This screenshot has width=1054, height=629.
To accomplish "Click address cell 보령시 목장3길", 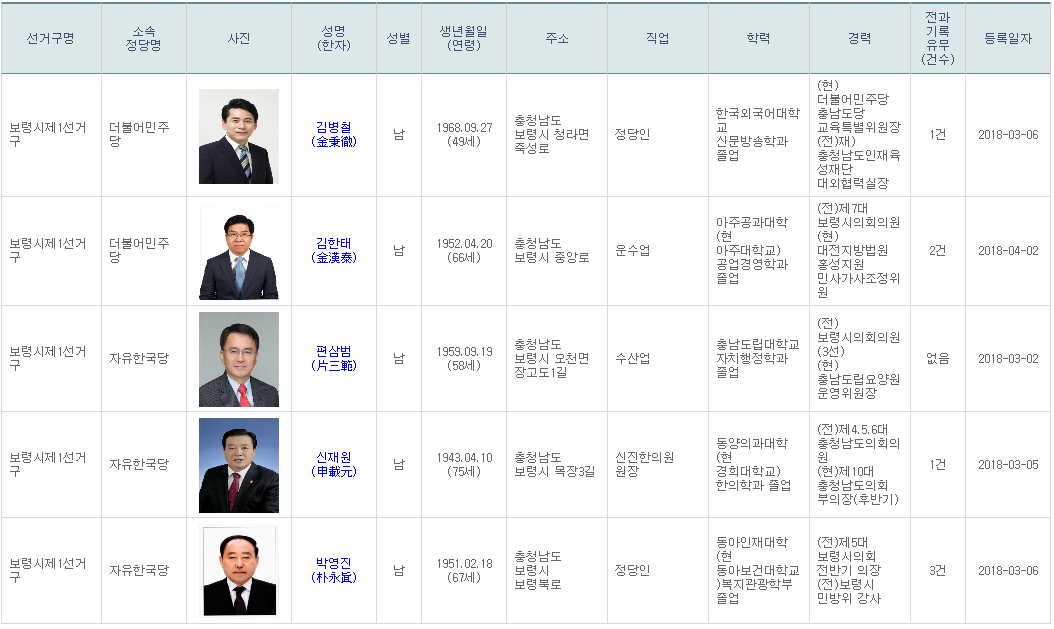I will coord(555,464).
